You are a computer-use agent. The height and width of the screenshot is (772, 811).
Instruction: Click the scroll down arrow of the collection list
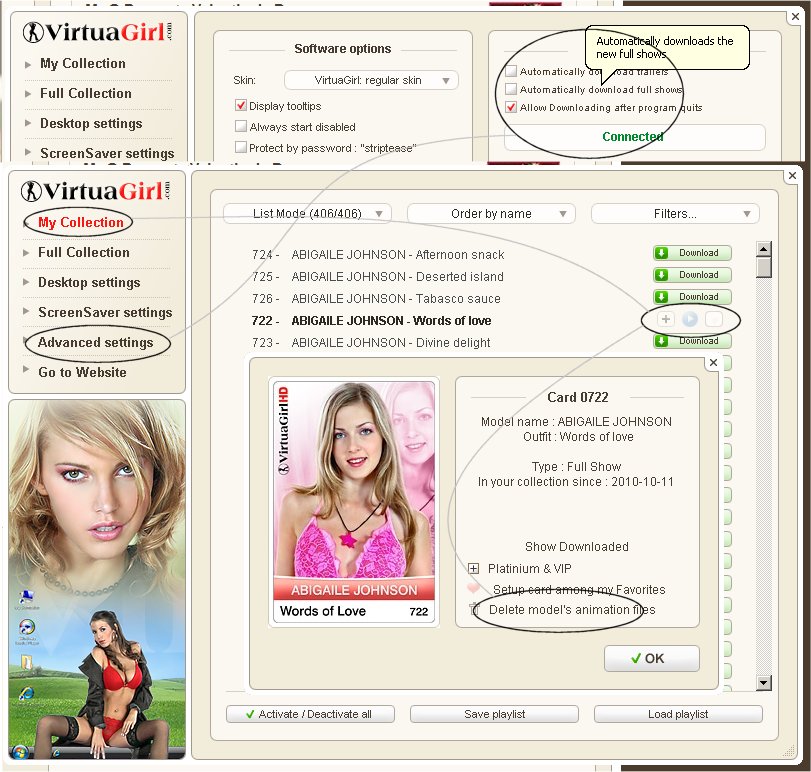(764, 683)
